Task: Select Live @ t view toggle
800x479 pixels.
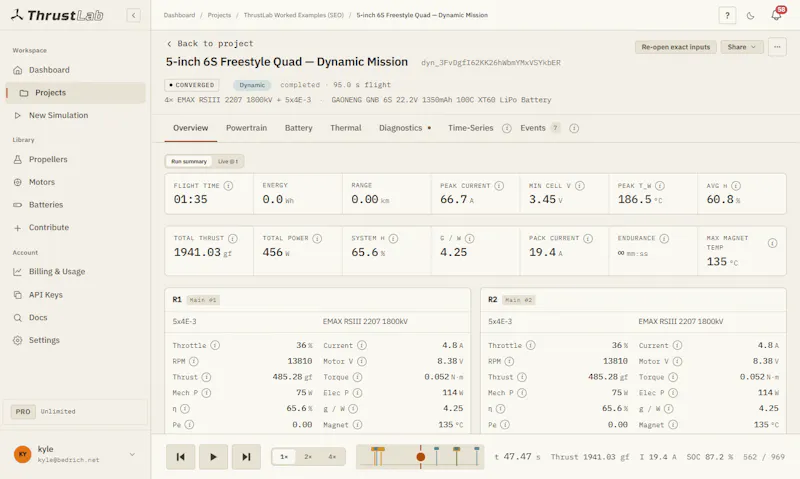Action: click(228, 161)
